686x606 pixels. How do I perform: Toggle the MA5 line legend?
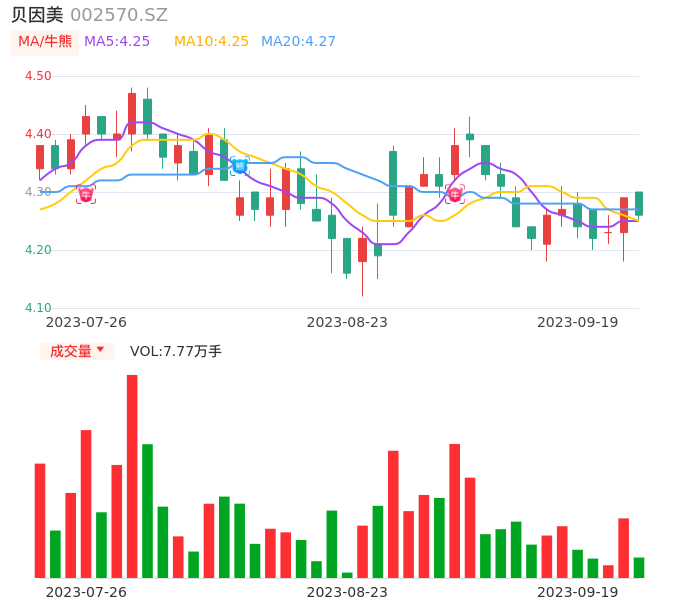(x=117, y=42)
